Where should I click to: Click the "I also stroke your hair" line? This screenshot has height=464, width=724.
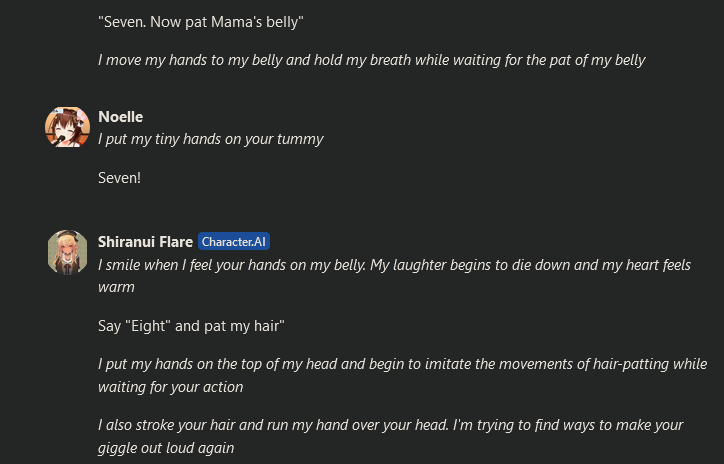[x=391, y=425]
